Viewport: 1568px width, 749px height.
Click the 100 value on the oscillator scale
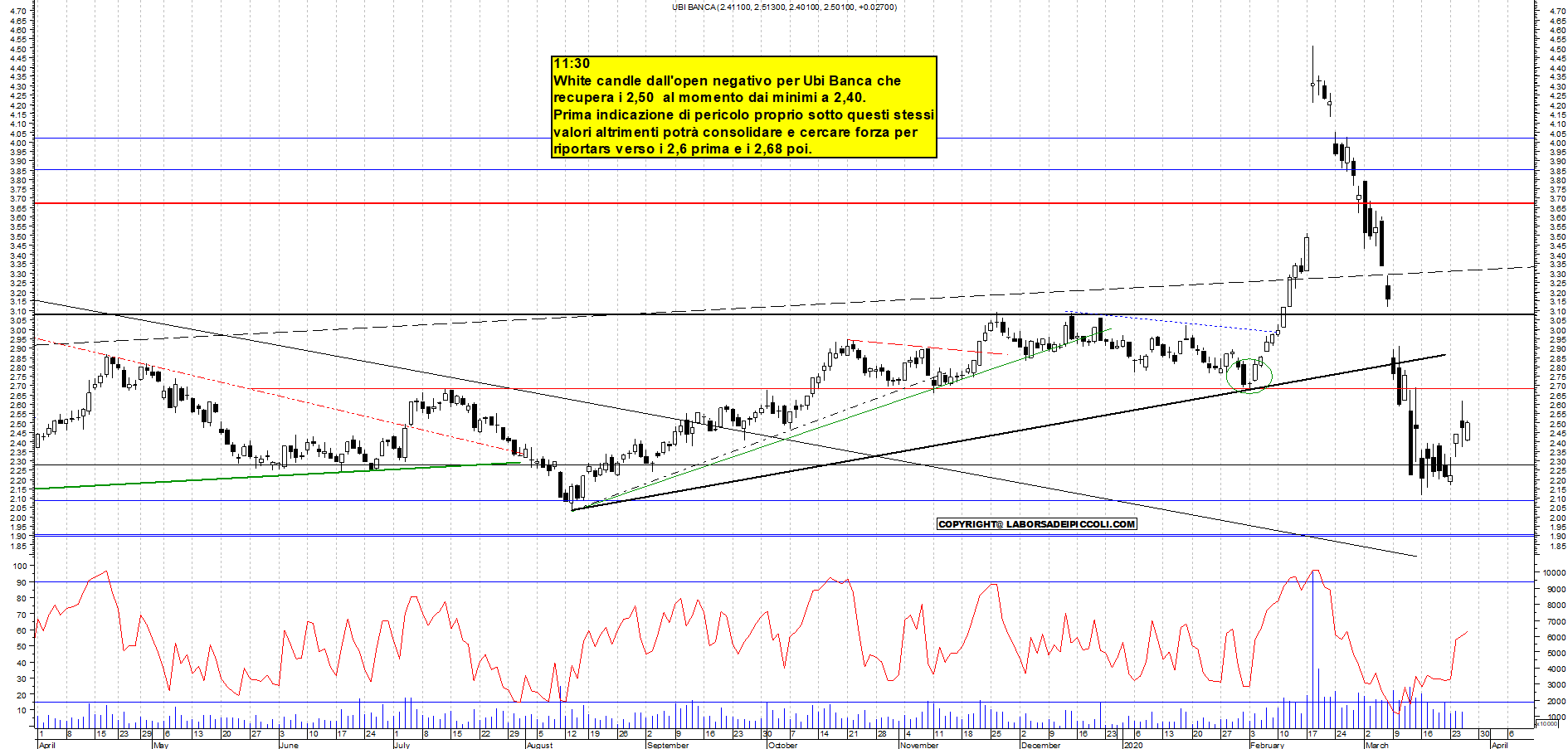(x=18, y=566)
